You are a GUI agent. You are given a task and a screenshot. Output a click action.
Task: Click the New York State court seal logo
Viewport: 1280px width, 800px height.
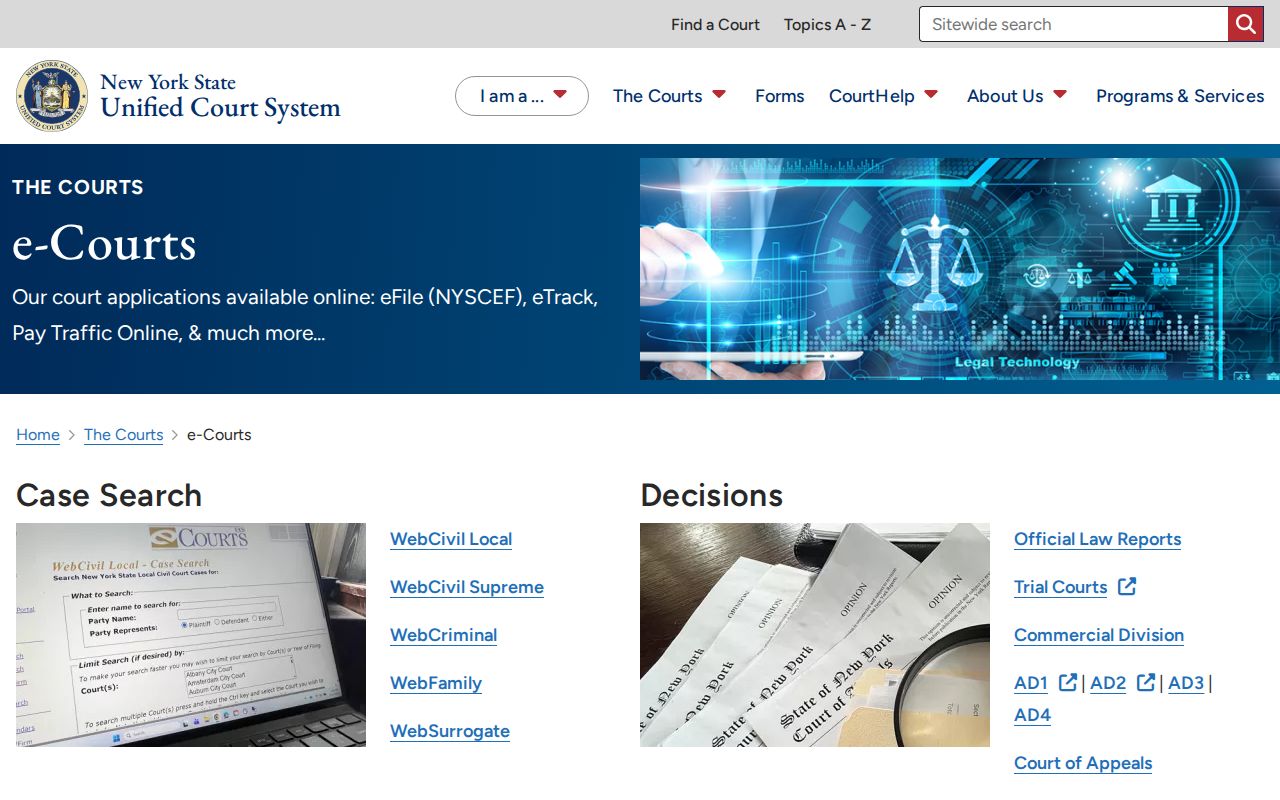click(x=52, y=96)
